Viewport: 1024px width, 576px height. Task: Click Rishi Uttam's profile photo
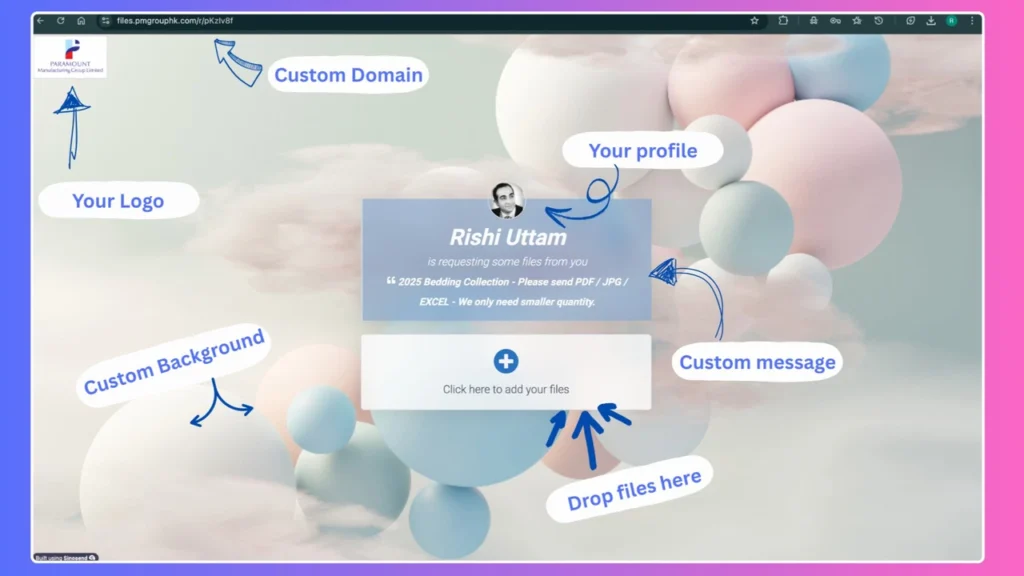coord(507,200)
